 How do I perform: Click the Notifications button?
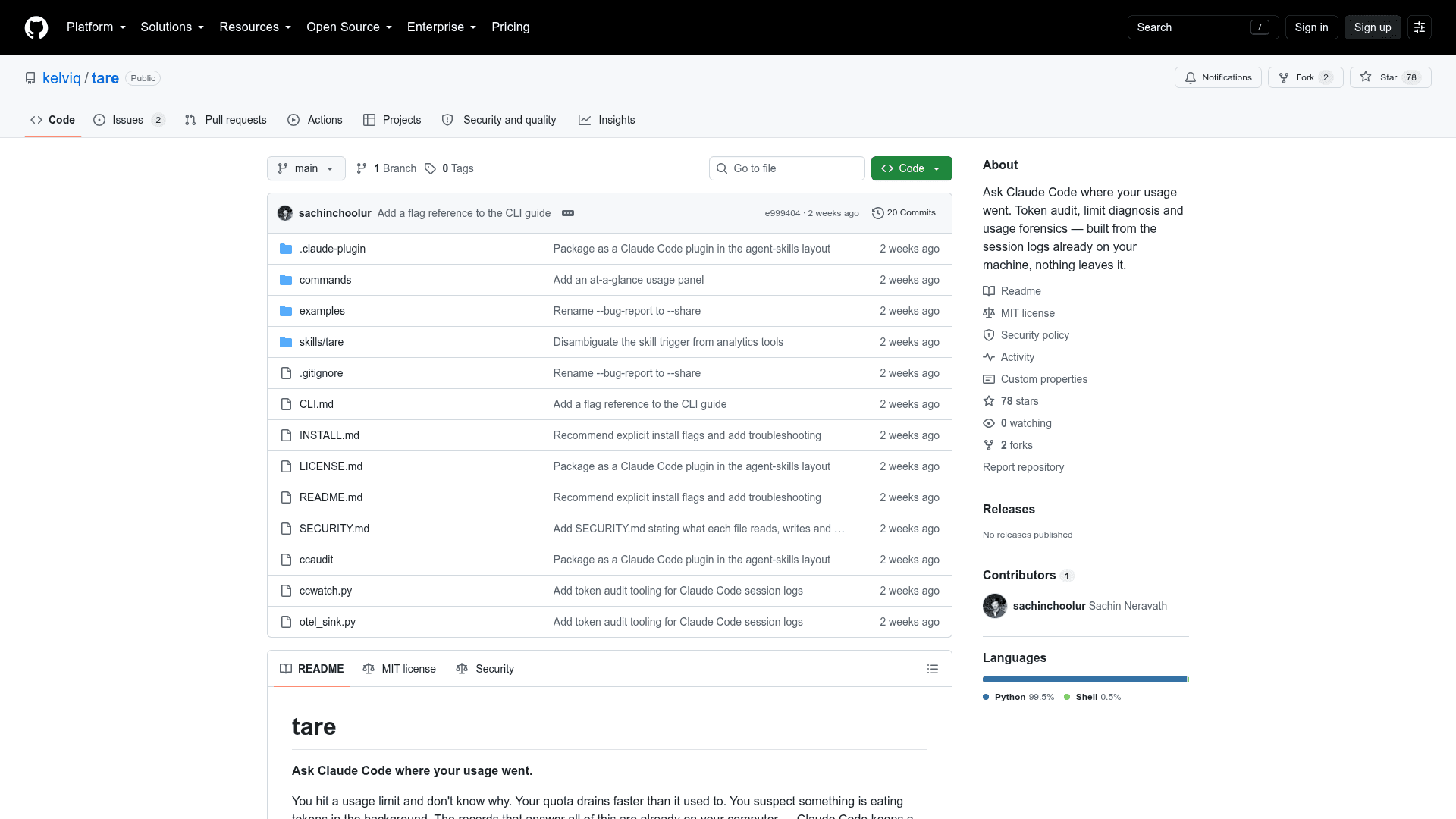coord(1218,77)
